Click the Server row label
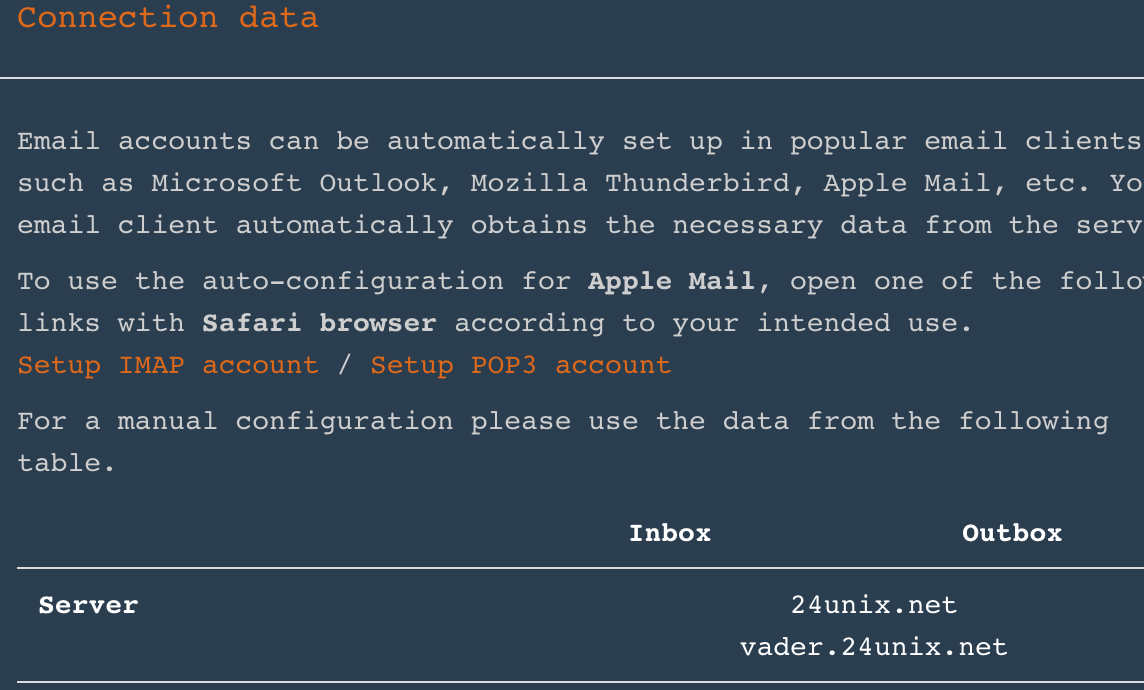Image resolution: width=1144 pixels, height=690 pixels. coord(88,605)
